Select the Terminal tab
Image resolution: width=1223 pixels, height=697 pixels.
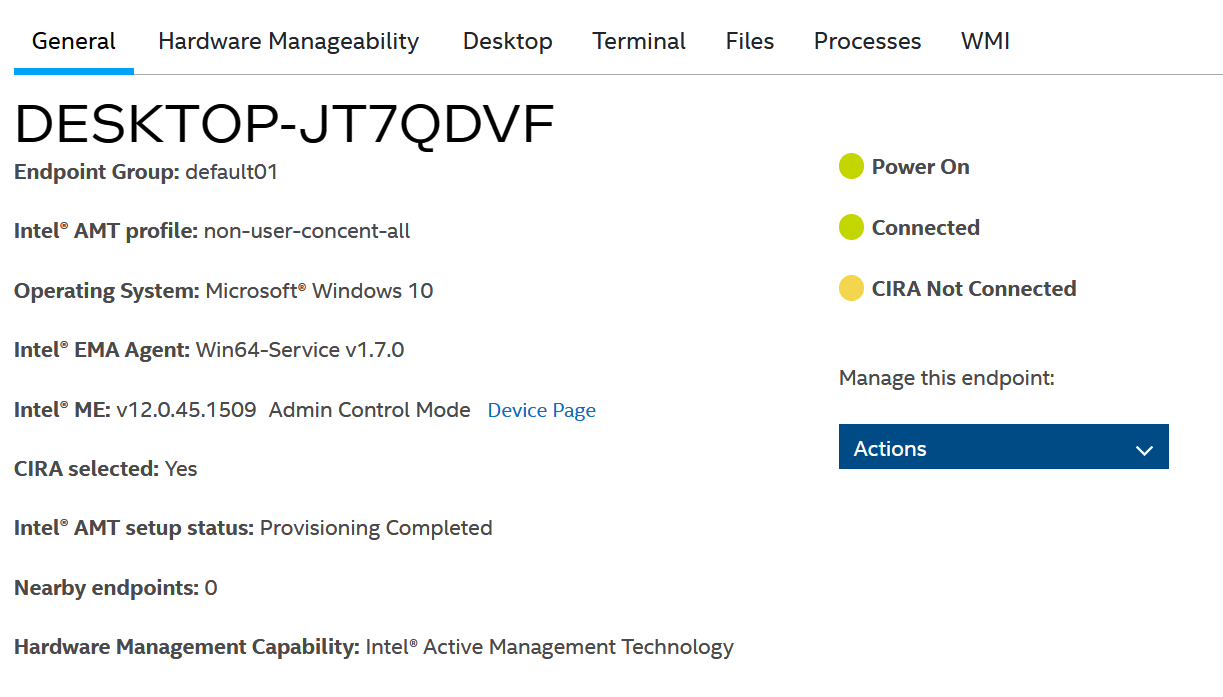(639, 41)
